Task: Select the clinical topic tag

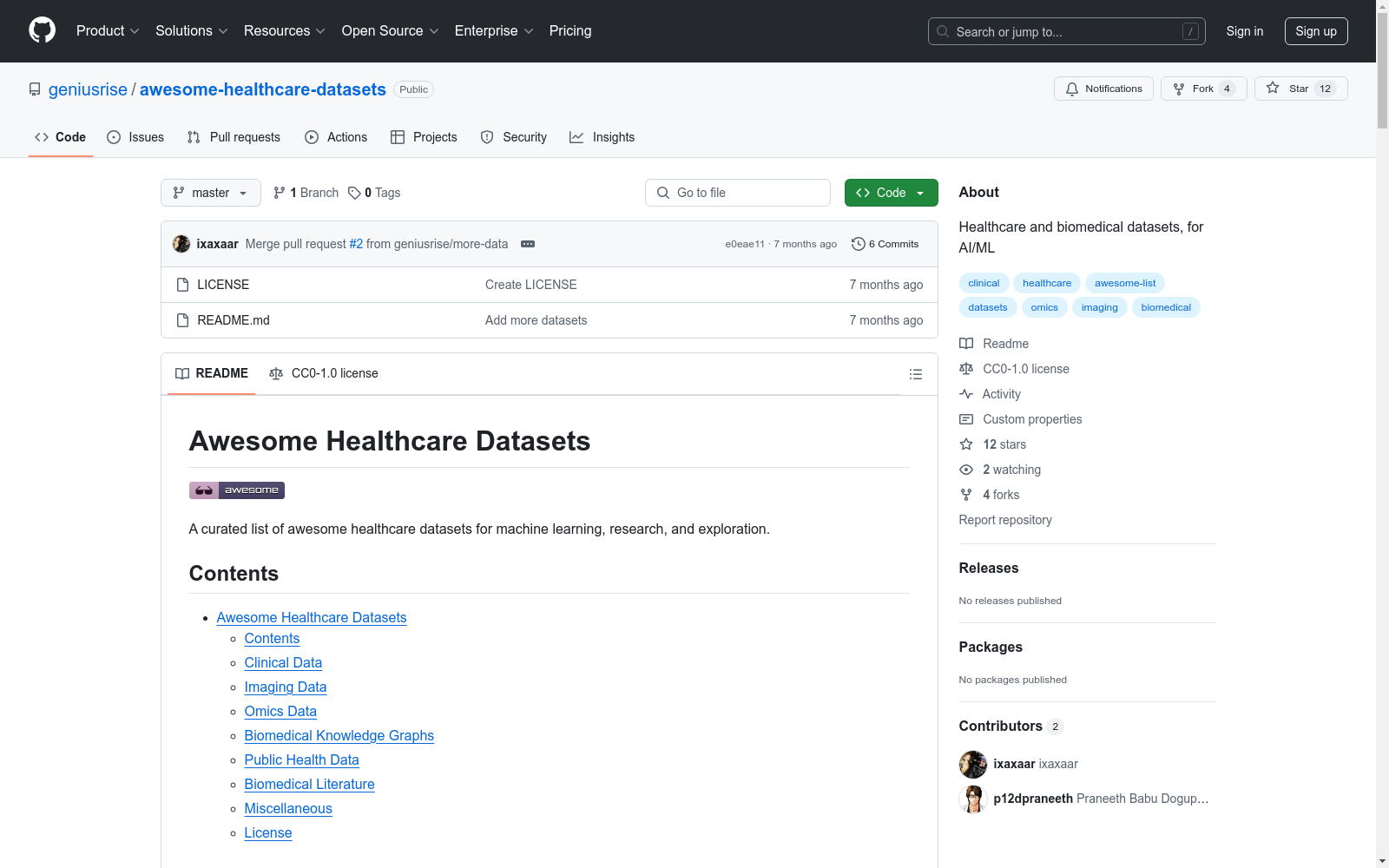Action: (984, 283)
